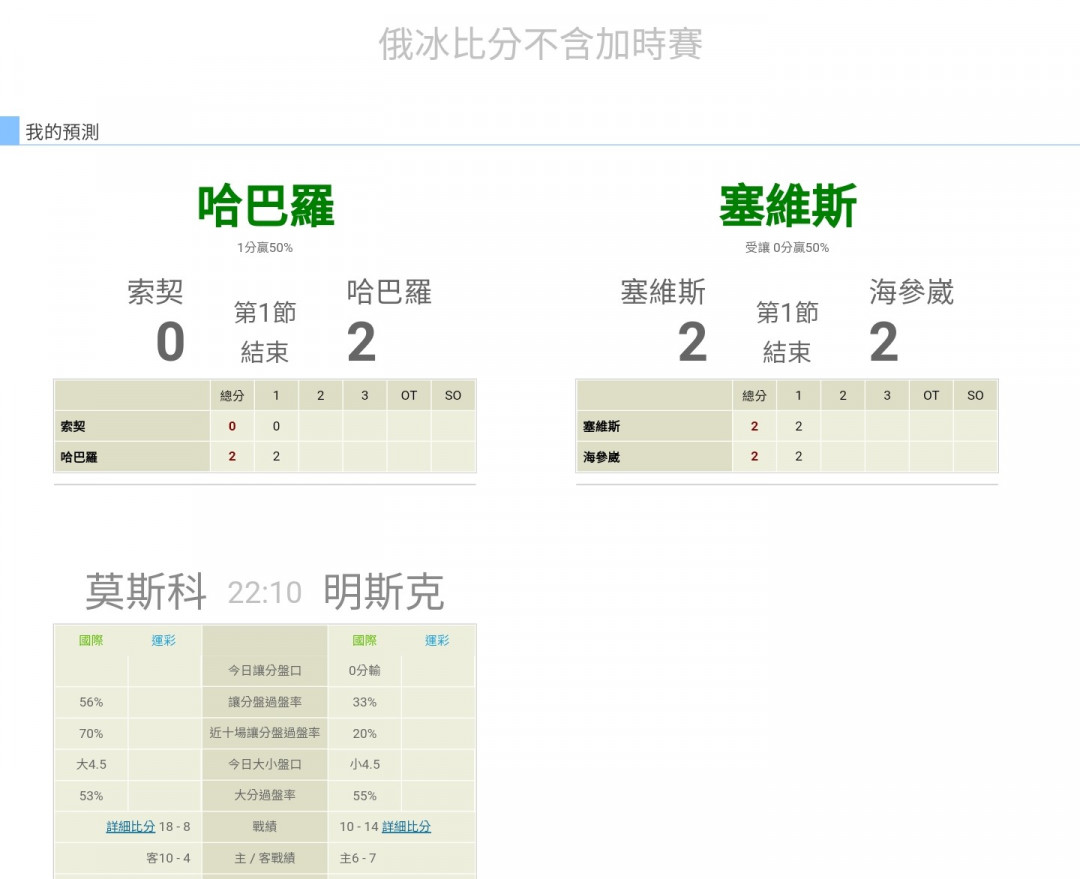The width and height of the screenshot is (1080, 879).
Task: Click the 讓分盤過盤率 row label
Action: (265, 702)
